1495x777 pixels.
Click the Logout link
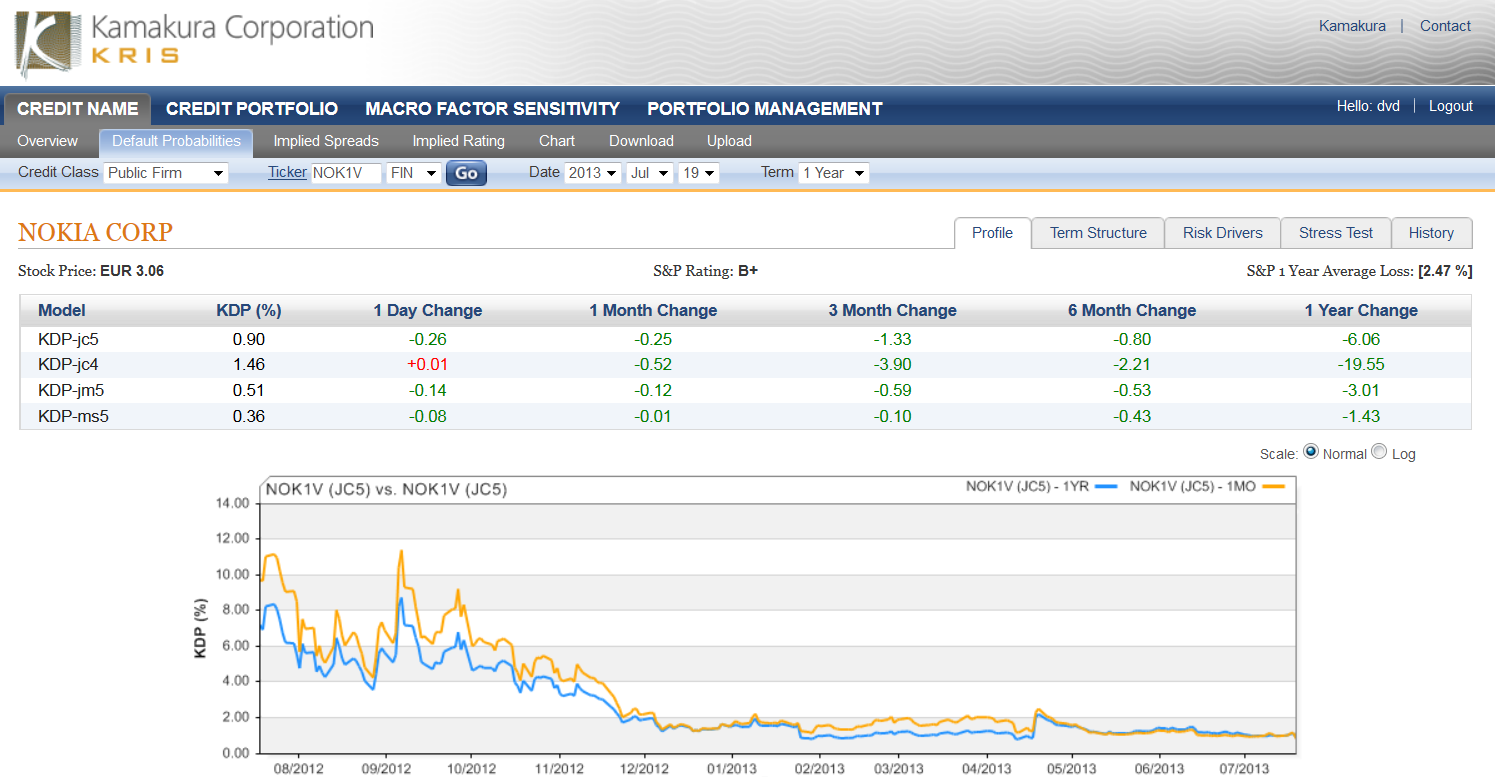tap(1450, 106)
